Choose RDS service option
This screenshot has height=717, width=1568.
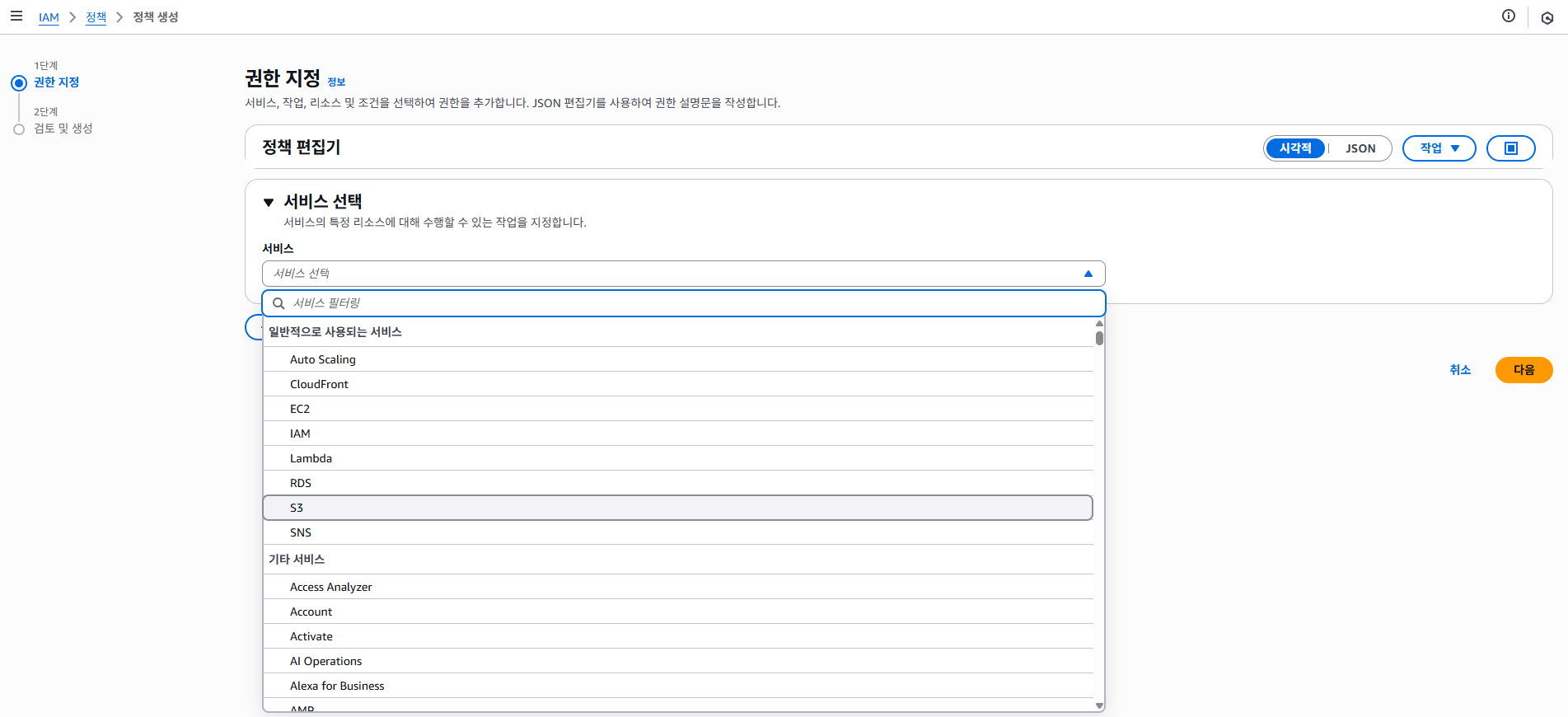pos(678,483)
